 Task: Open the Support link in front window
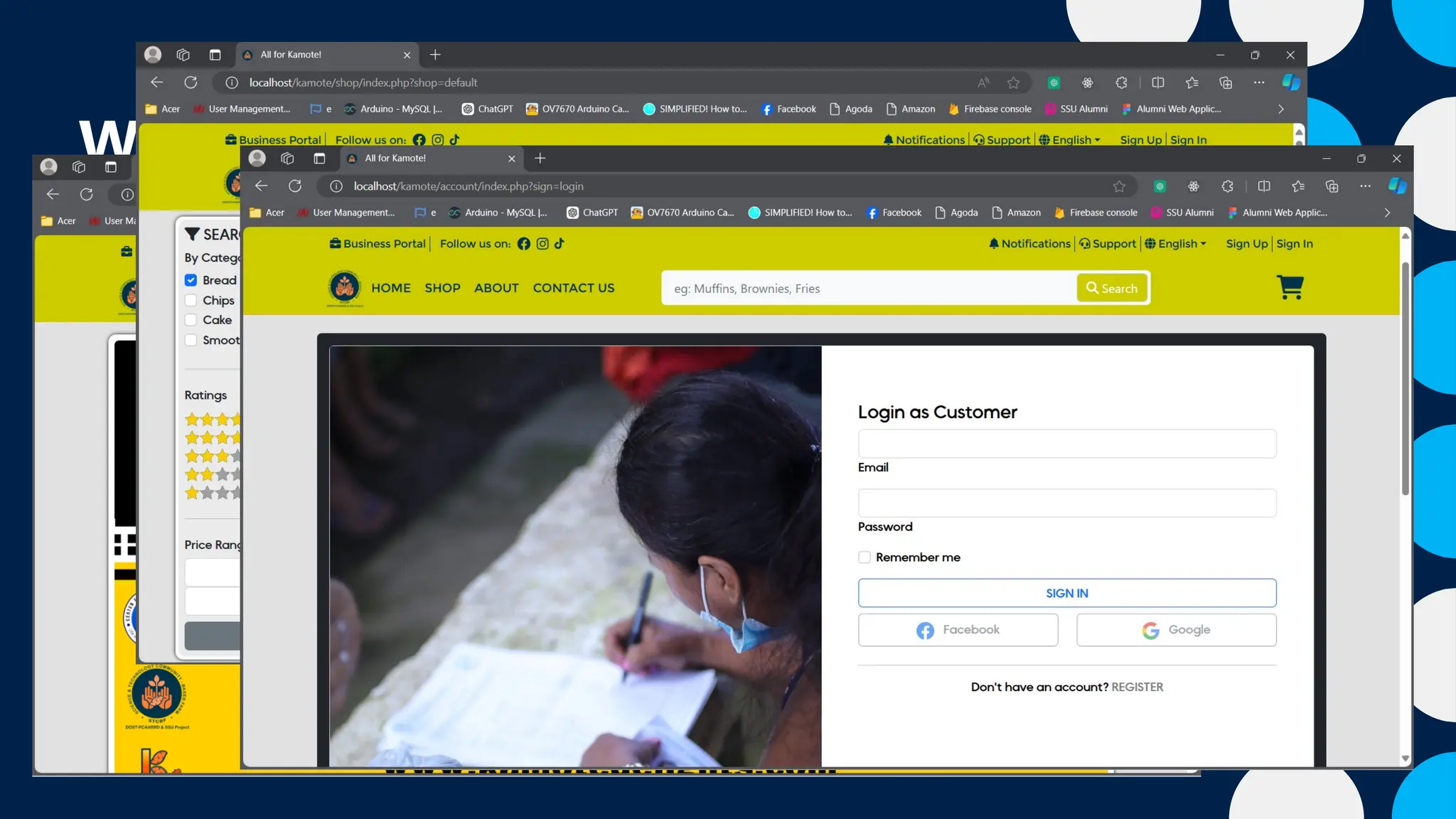tap(1108, 244)
